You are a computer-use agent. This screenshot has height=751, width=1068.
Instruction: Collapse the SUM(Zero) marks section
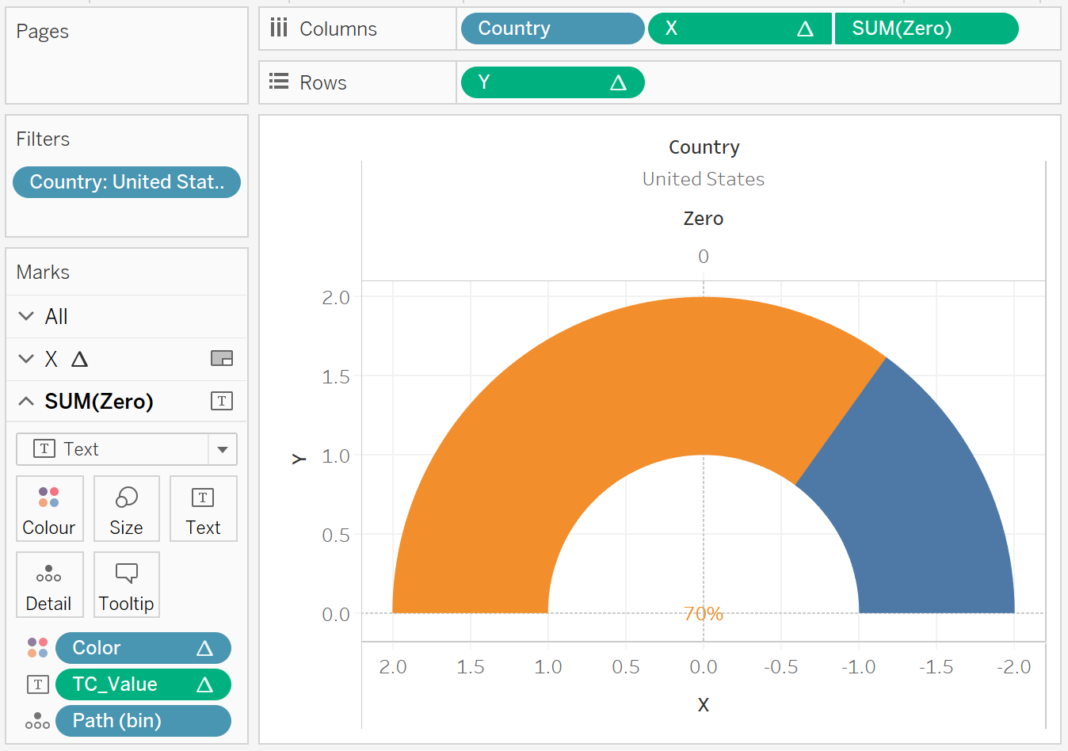tap(26, 401)
